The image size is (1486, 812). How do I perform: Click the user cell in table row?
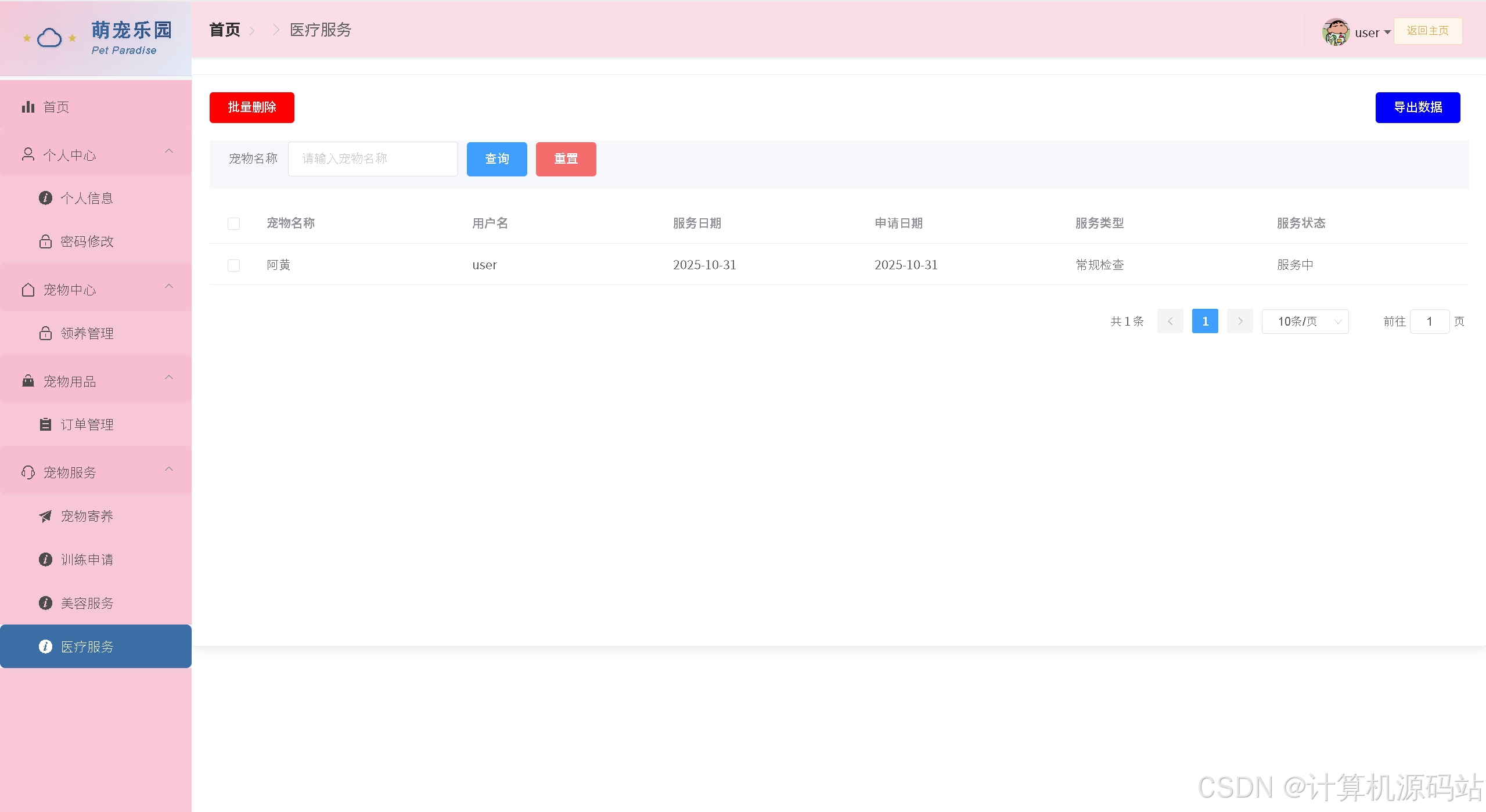pos(484,265)
